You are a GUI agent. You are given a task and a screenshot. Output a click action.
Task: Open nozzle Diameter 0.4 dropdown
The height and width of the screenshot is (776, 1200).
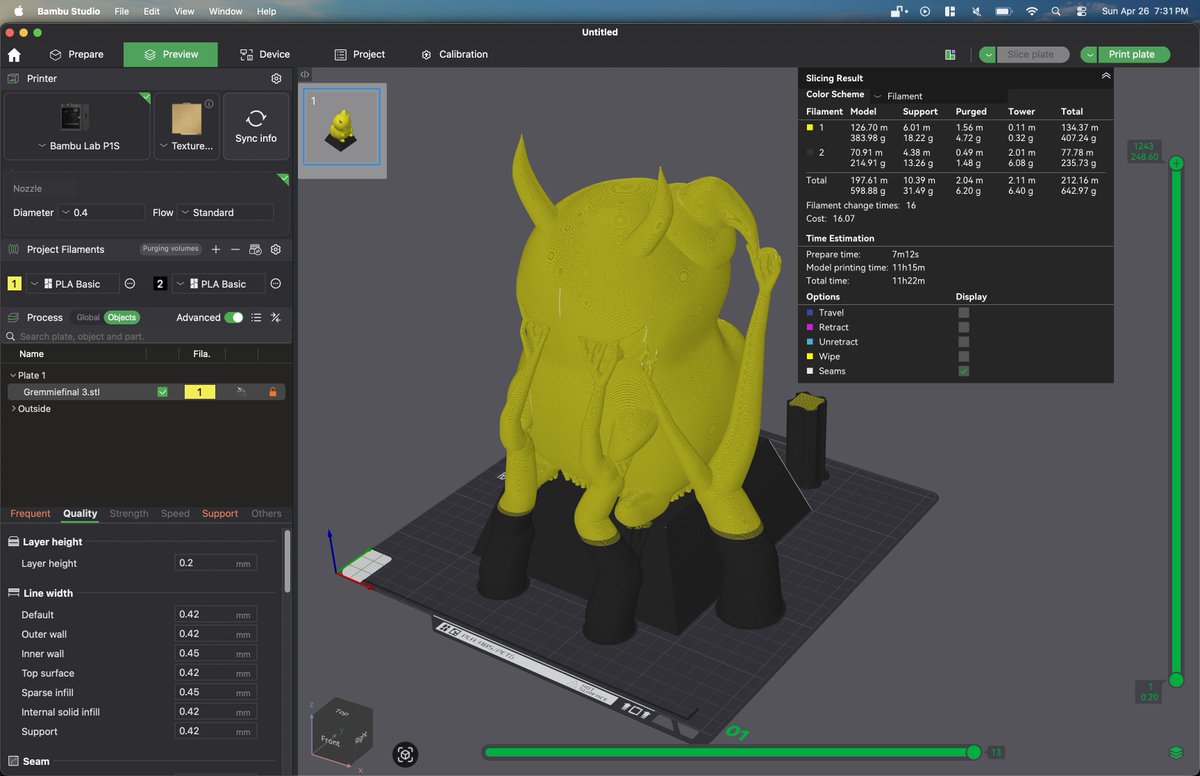point(101,213)
